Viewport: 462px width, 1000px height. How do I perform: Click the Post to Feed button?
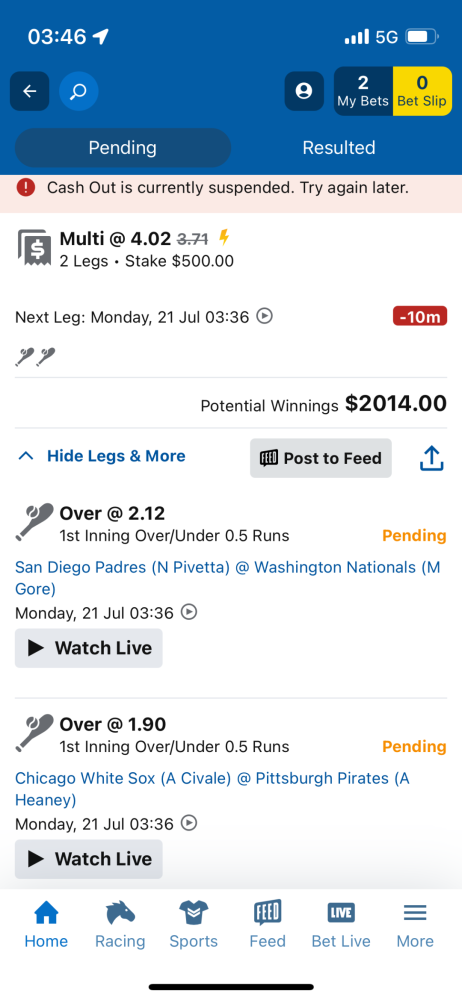pyautogui.click(x=320, y=458)
